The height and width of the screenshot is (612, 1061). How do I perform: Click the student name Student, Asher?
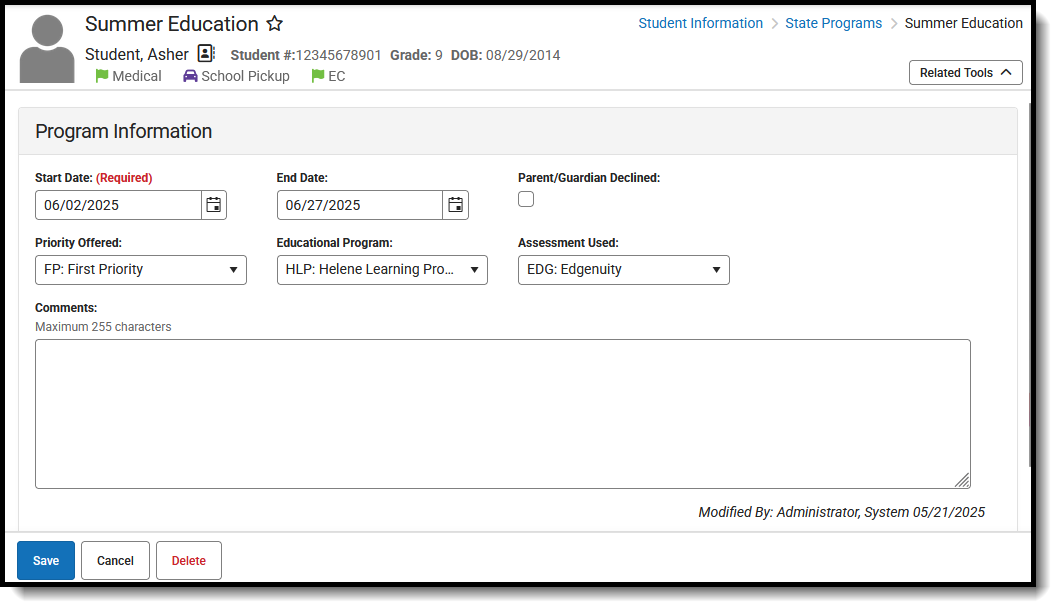(x=137, y=54)
